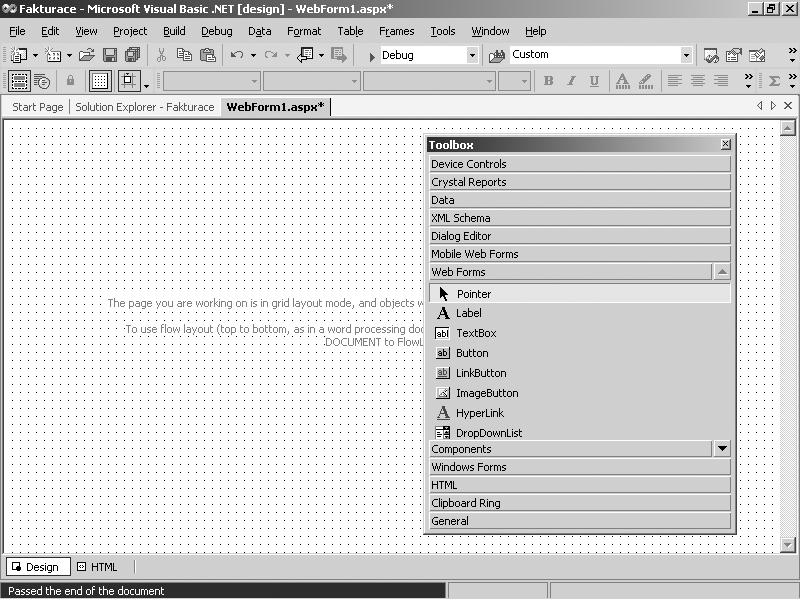The height and width of the screenshot is (600, 800).
Task: Switch to Solution Explorer - Fakturace tab
Action: pyautogui.click(x=145, y=107)
